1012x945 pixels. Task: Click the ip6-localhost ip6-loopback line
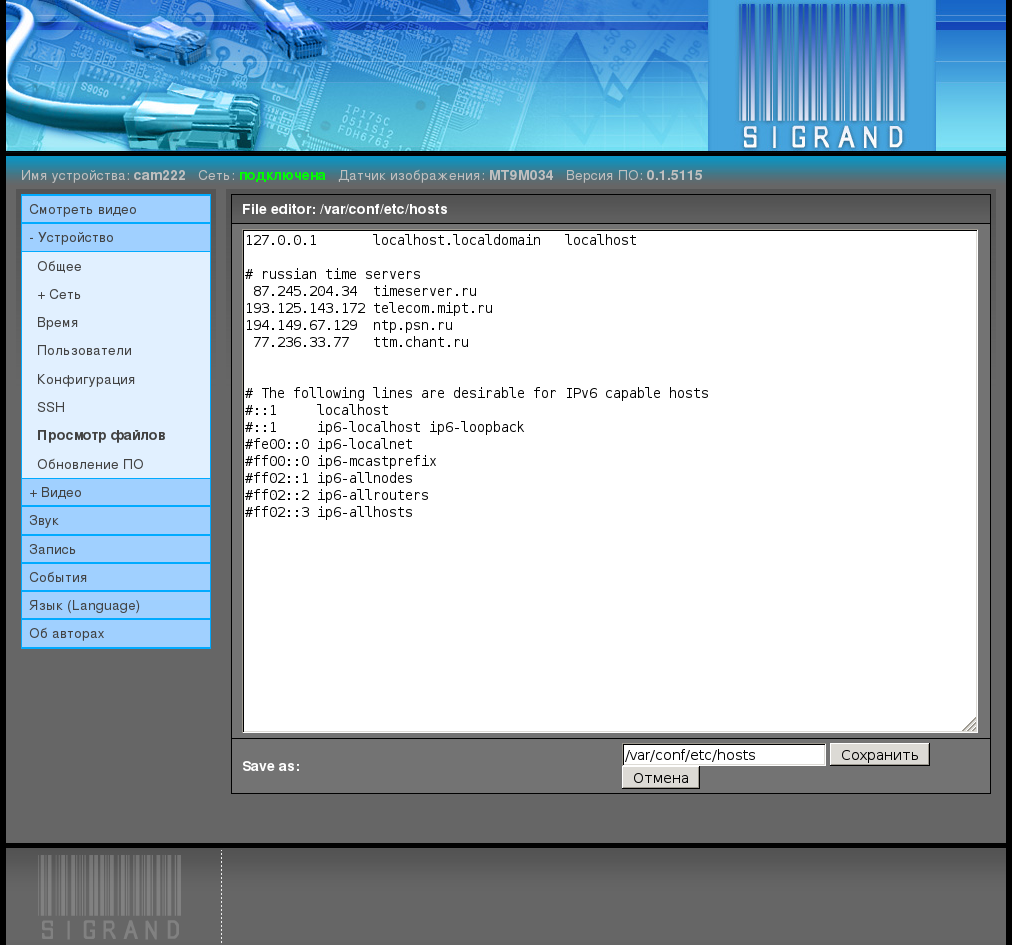pyautogui.click(x=385, y=427)
